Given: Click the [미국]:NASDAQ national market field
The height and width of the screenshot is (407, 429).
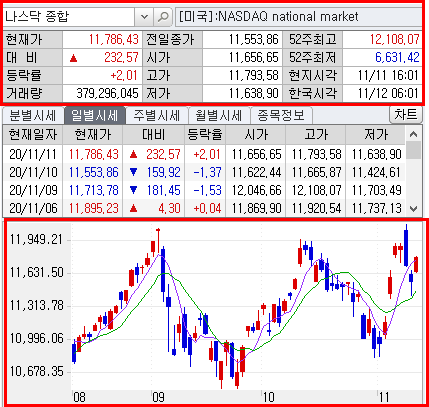Looking at the screenshot, I should pos(298,17).
